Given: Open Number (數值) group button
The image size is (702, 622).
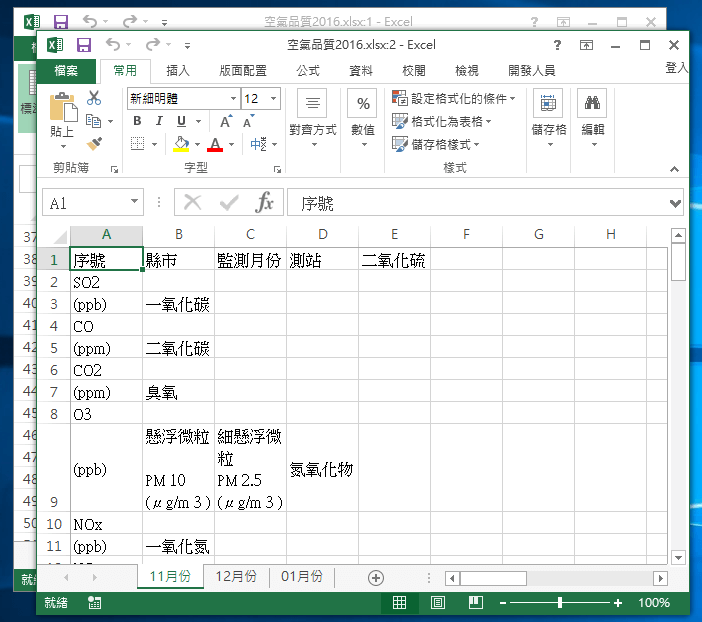Looking at the screenshot, I should (x=363, y=119).
